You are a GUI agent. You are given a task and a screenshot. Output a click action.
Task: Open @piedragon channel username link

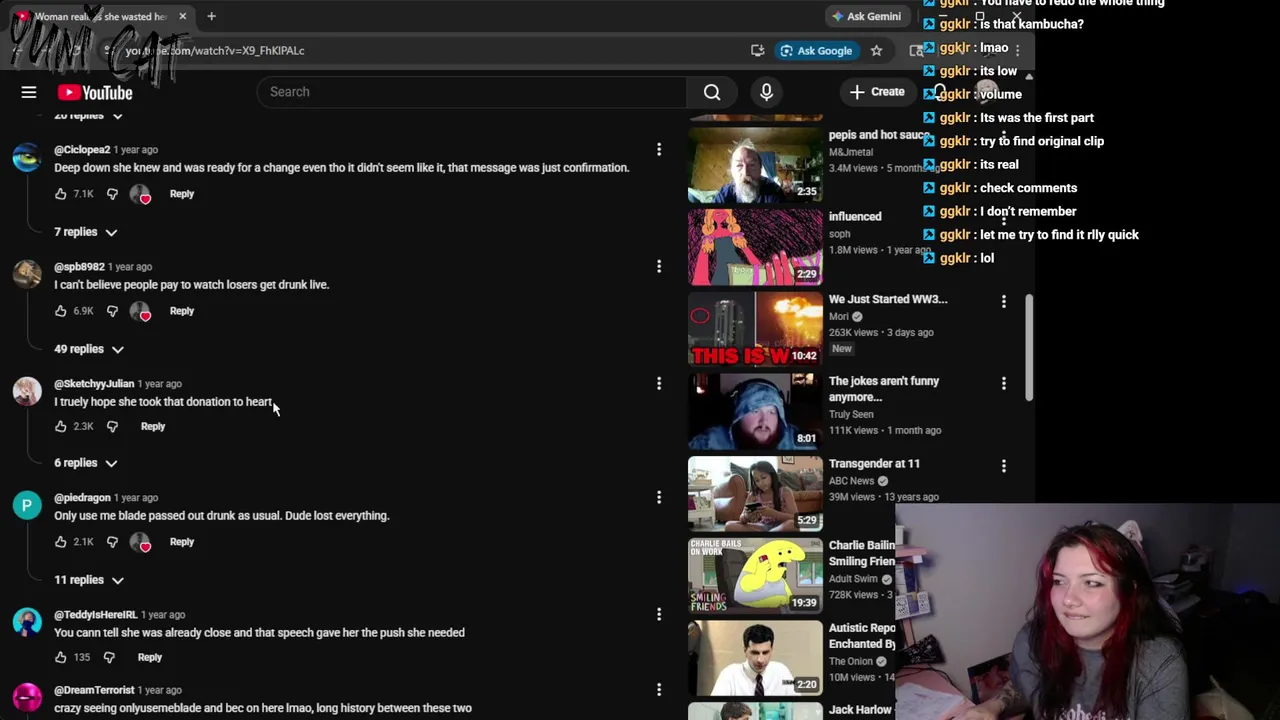click(82, 498)
